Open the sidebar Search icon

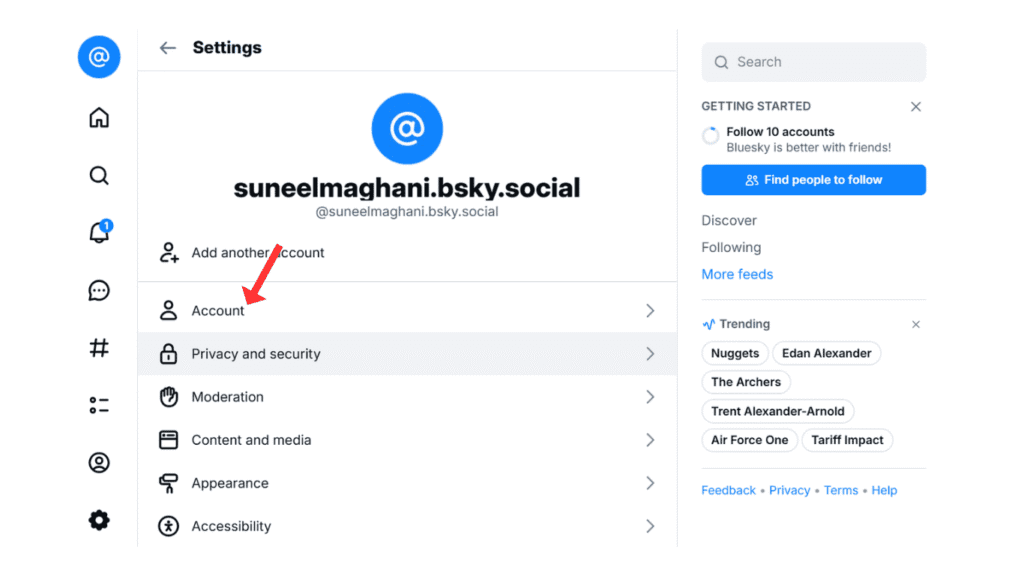99,176
